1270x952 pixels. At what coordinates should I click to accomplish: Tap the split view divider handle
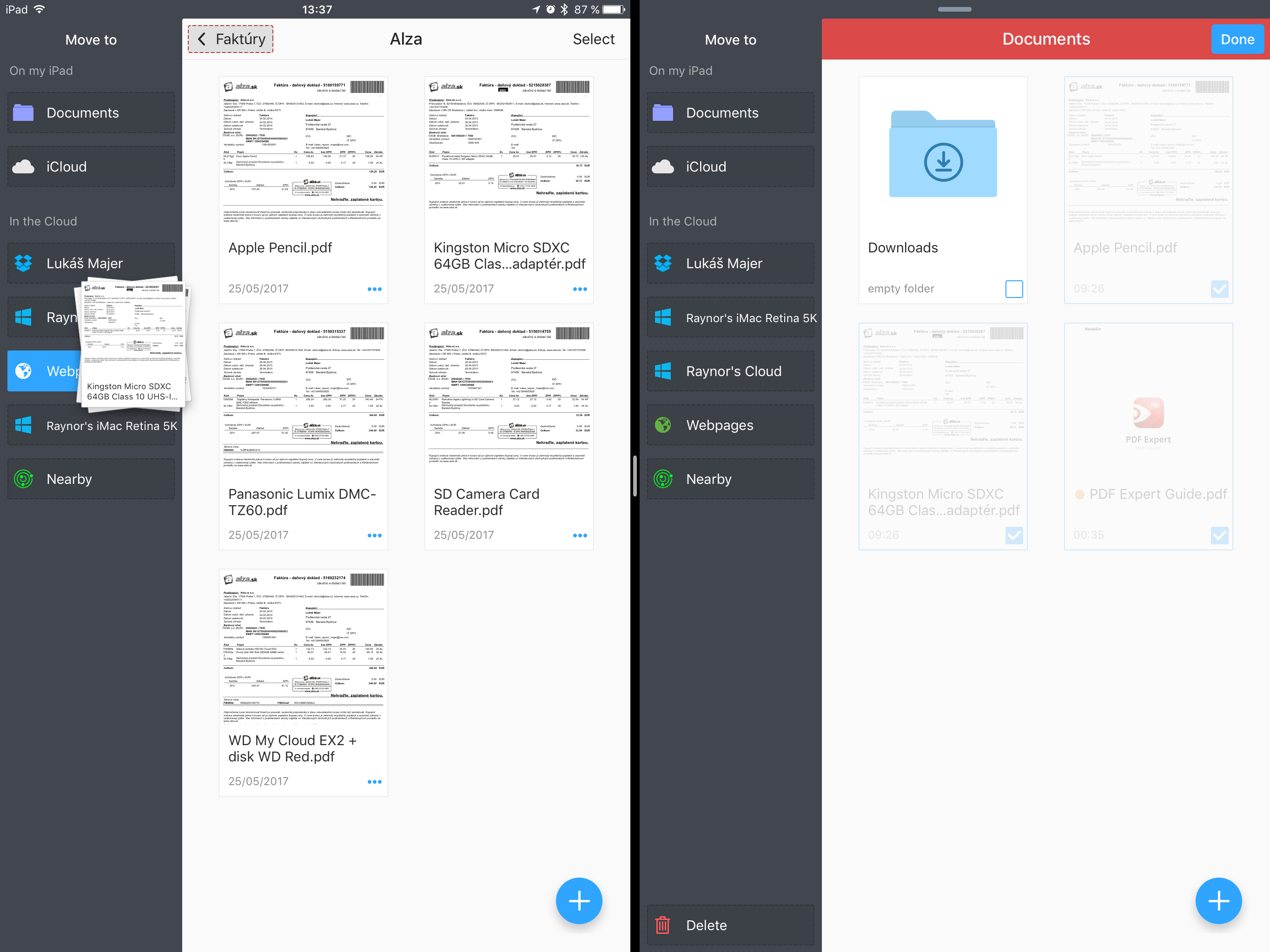click(x=635, y=476)
